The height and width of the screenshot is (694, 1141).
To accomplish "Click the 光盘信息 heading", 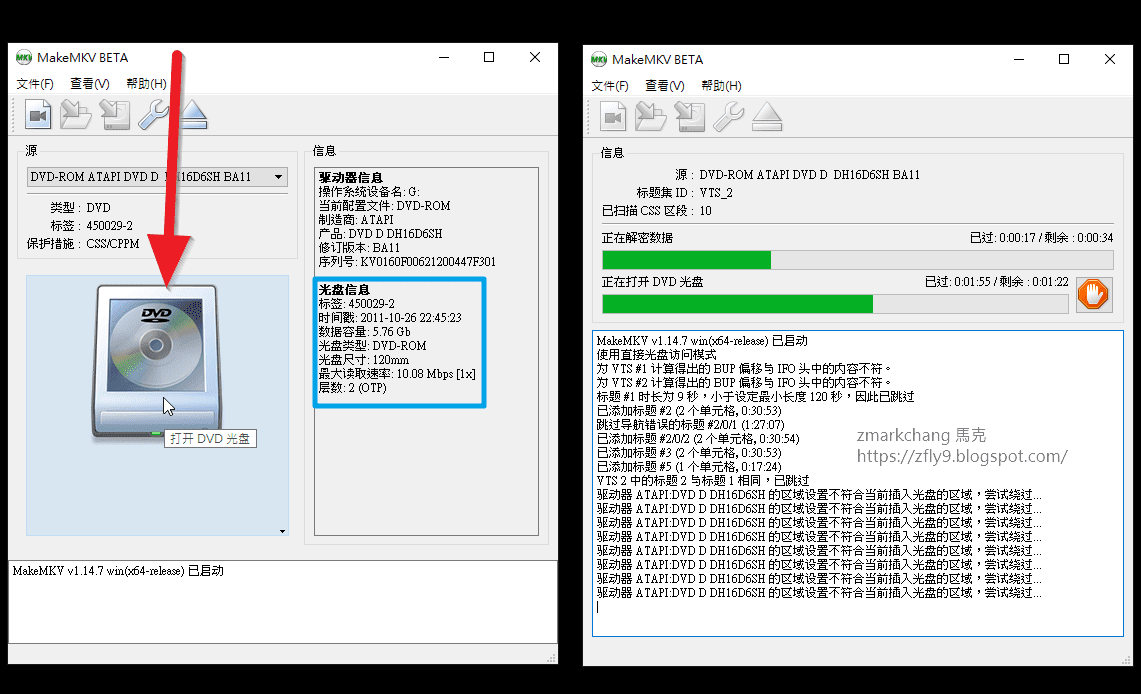I will tap(343, 290).
